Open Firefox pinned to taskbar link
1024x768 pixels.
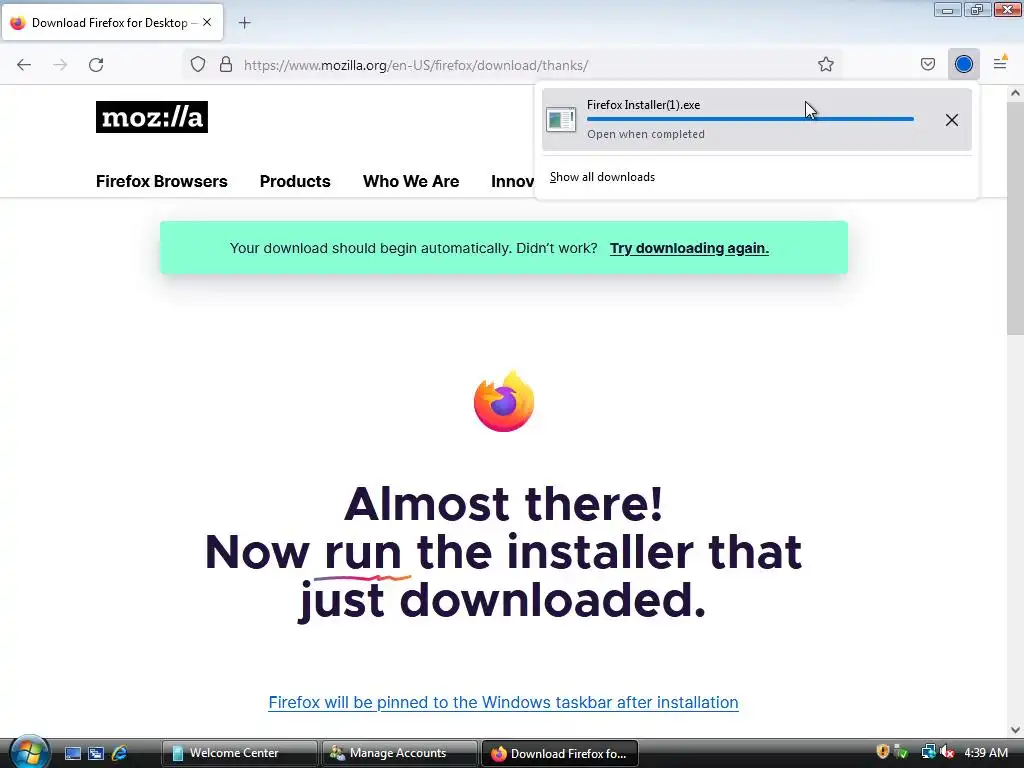pyautogui.click(x=504, y=702)
